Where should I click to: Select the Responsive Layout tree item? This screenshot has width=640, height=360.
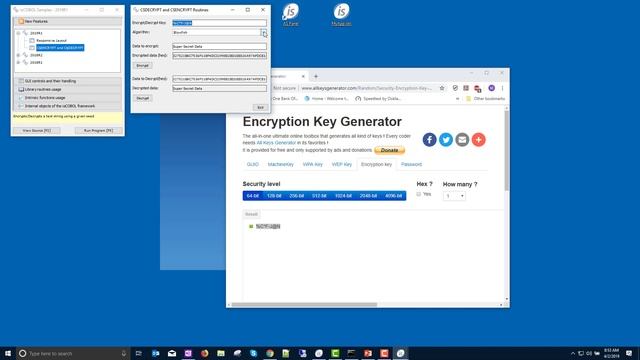tap(51, 40)
